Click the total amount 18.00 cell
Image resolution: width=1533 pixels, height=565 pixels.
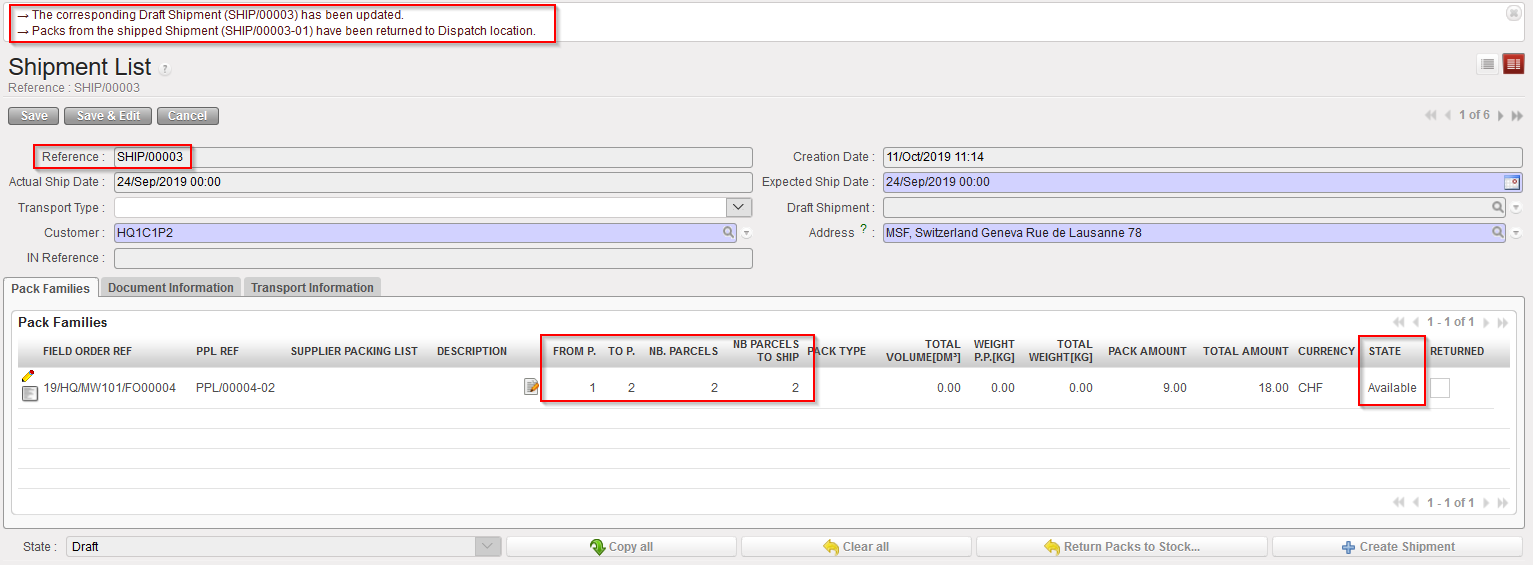(1273, 388)
